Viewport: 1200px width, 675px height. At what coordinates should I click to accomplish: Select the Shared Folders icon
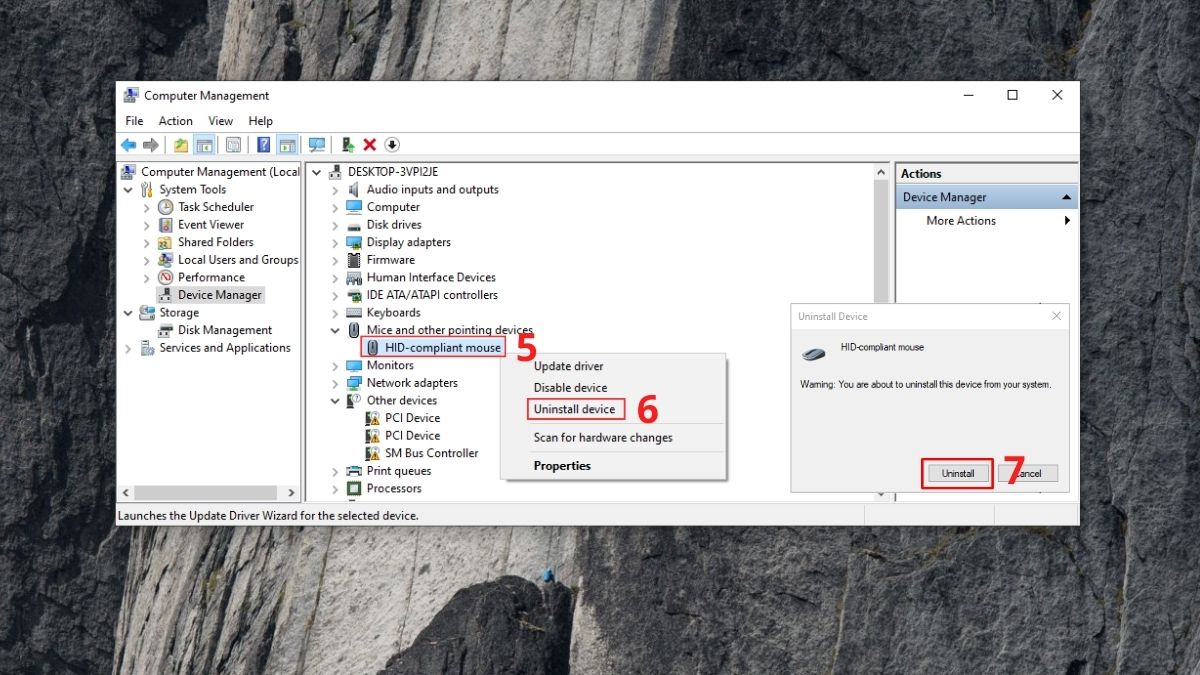coord(166,242)
